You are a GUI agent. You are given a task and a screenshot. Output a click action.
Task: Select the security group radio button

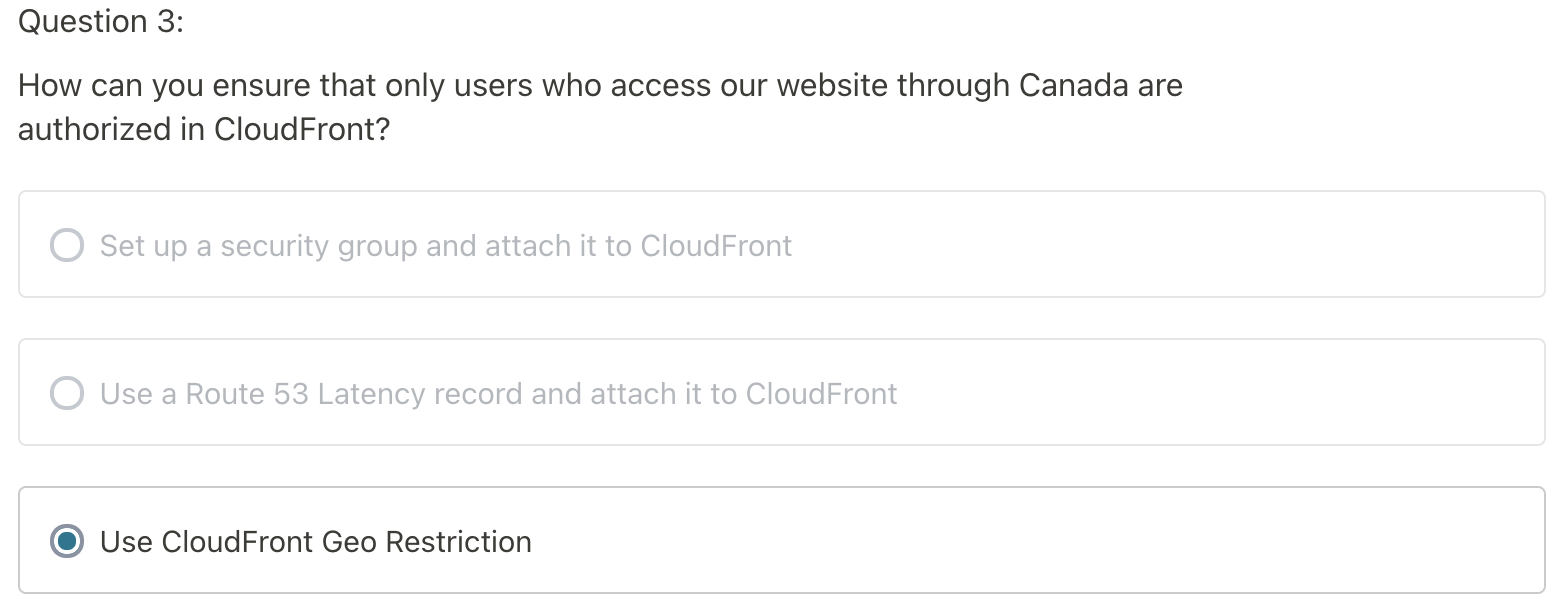67,245
